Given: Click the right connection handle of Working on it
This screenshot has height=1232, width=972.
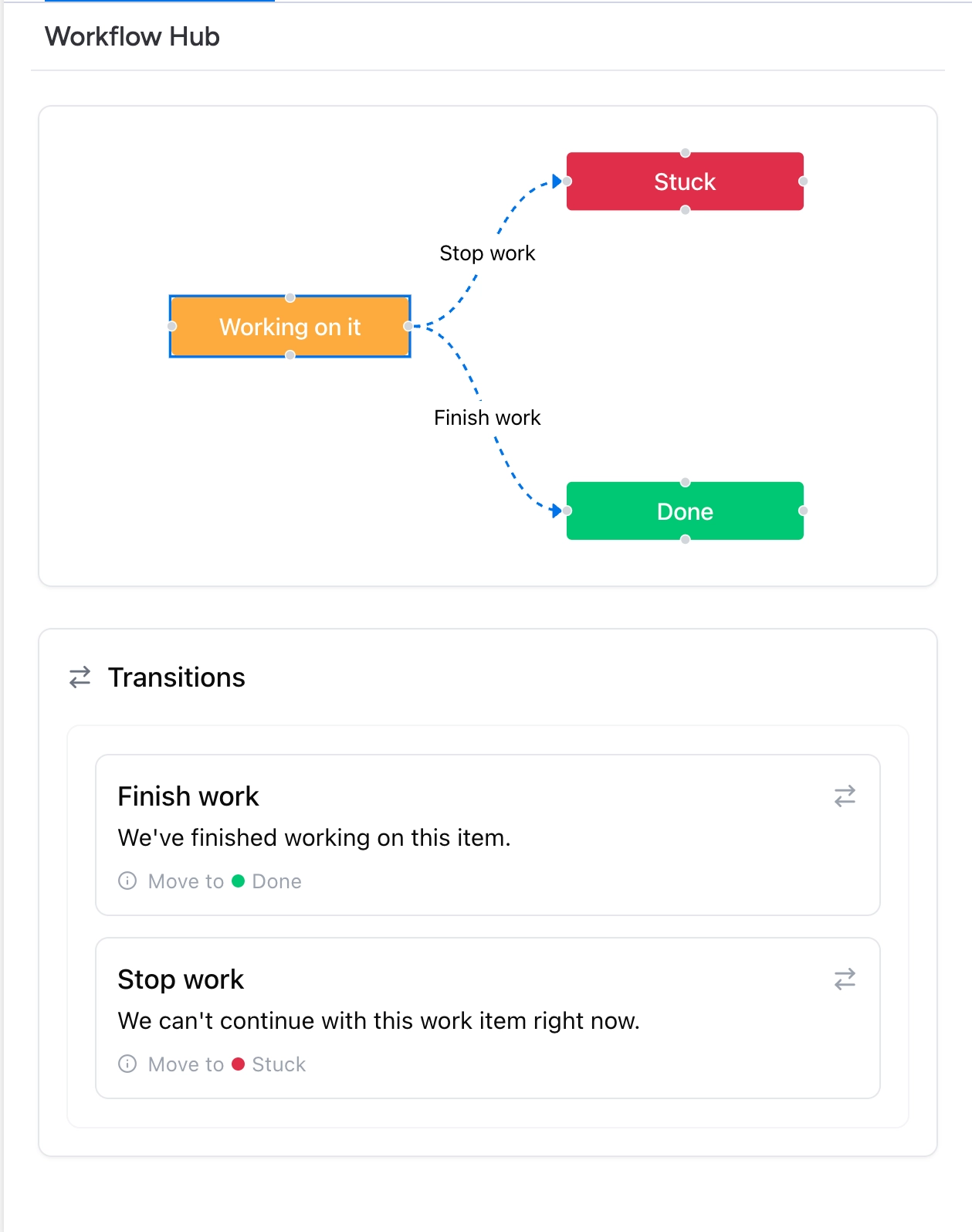Looking at the screenshot, I should [408, 326].
